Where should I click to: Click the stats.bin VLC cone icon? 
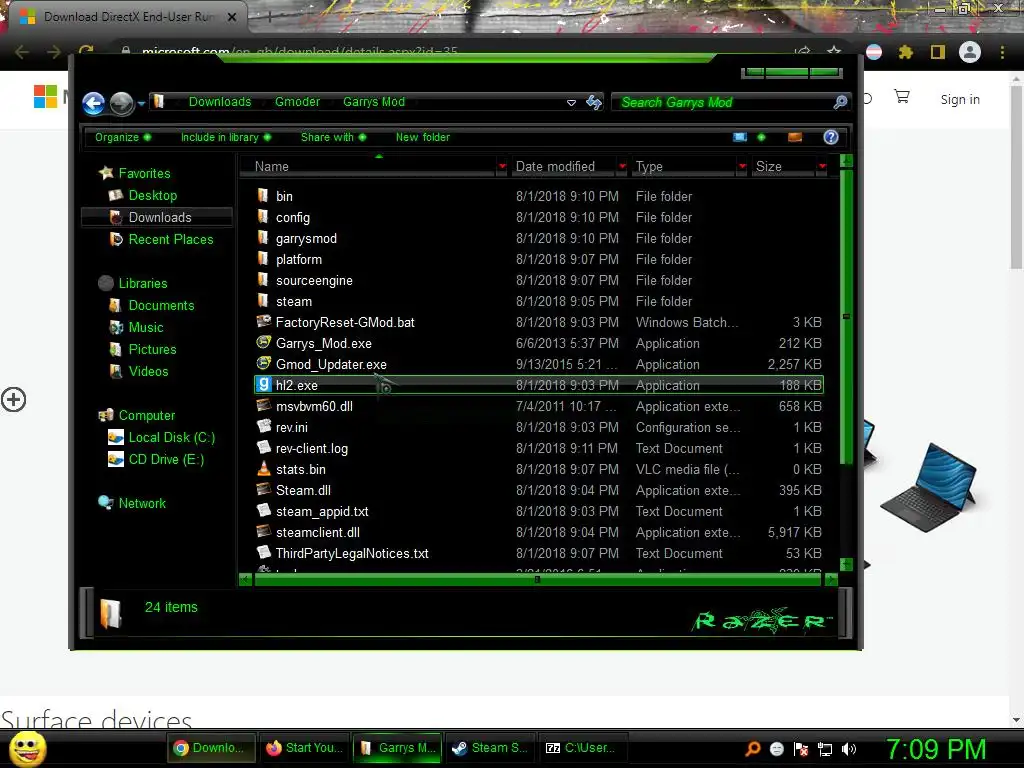coord(263,469)
